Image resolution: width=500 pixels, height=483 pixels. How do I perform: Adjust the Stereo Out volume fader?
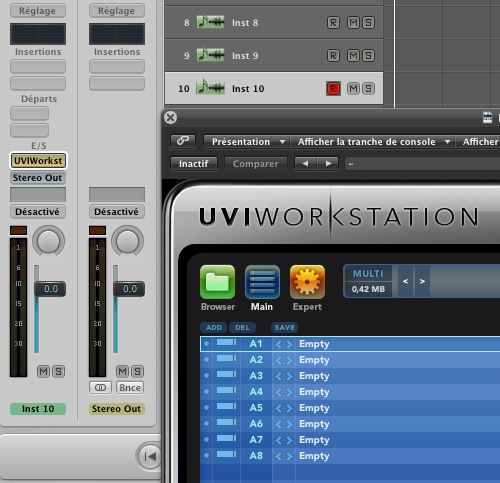tap(129, 289)
